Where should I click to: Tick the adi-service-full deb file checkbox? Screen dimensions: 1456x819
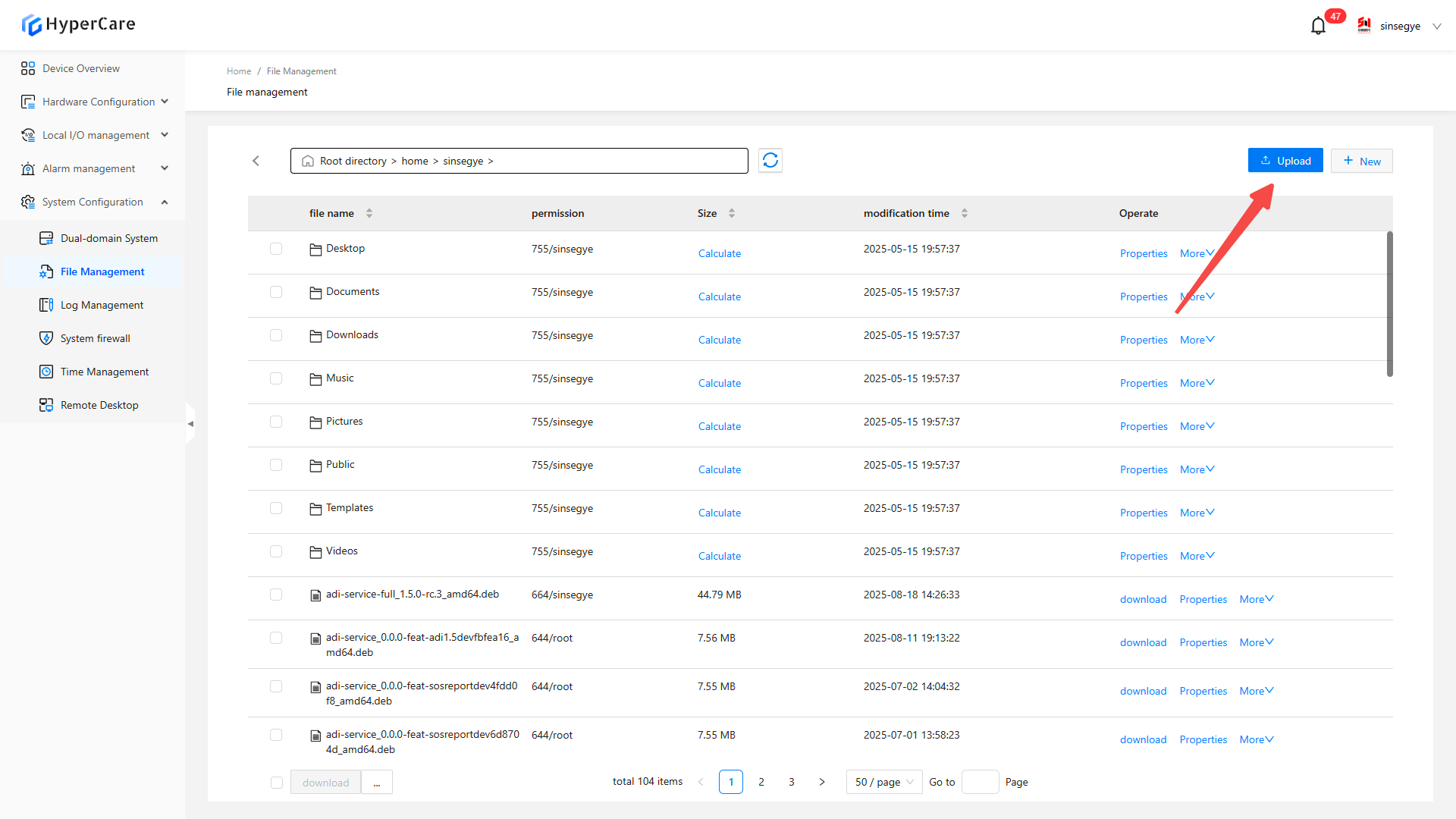pyautogui.click(x=276, y=595)
